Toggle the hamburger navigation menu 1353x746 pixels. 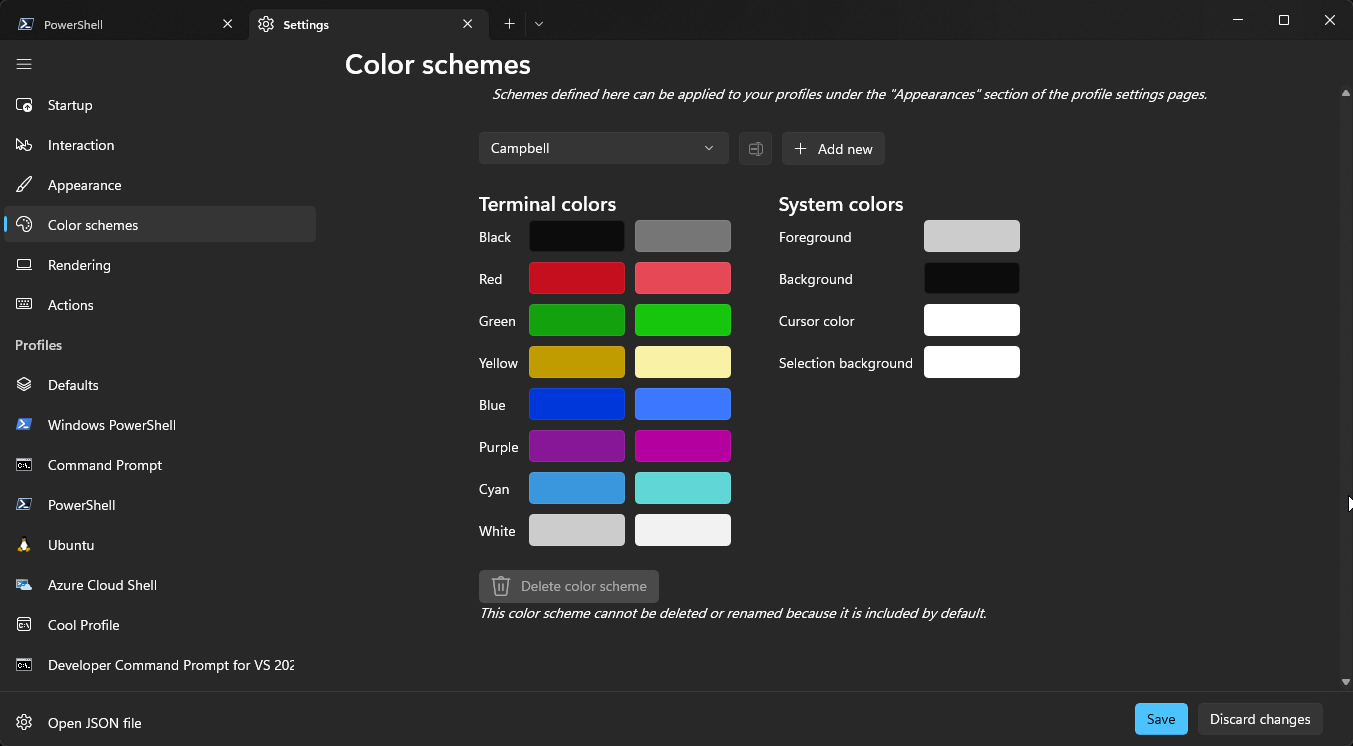click(x=24, y=64)
